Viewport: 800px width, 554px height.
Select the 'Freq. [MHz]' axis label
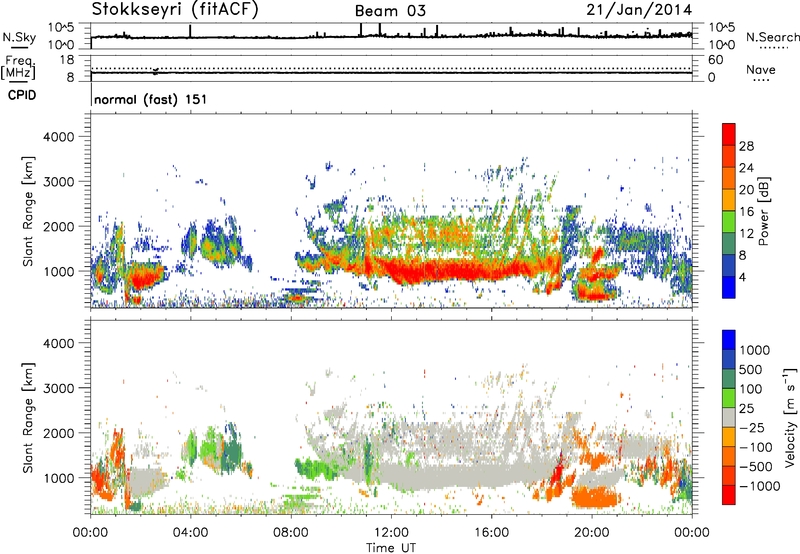point(18,68)
